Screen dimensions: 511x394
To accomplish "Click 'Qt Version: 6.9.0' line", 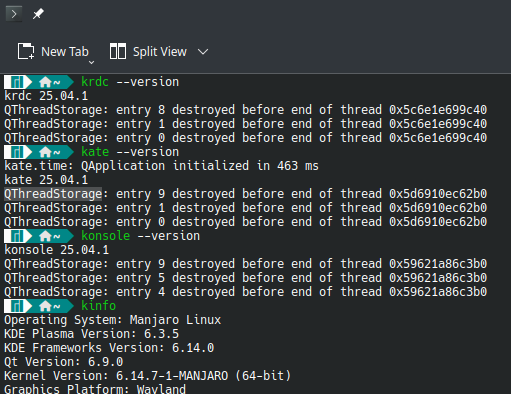I will pyautogui.click(x=64, y=362).
